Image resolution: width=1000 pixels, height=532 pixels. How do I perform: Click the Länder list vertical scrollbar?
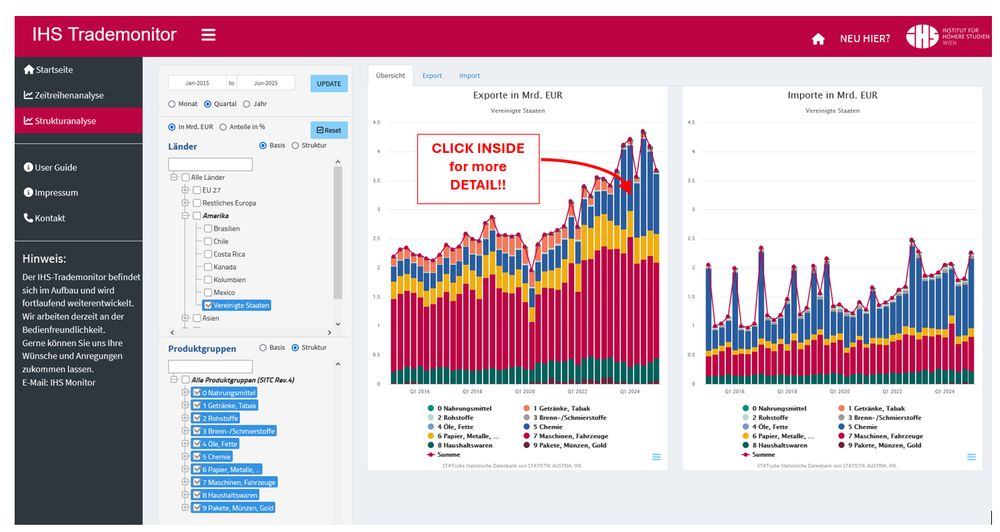[x=338, y=233]
